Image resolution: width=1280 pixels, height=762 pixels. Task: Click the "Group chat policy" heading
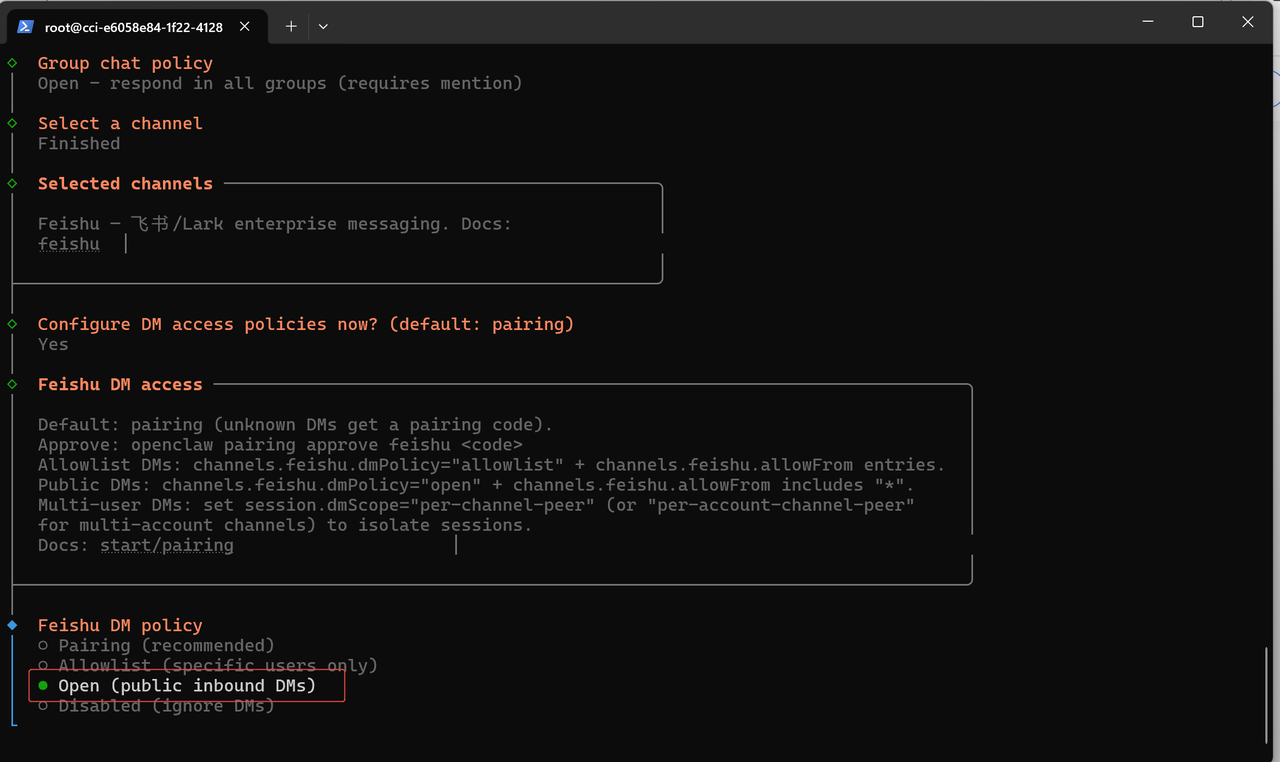[125, 64]
